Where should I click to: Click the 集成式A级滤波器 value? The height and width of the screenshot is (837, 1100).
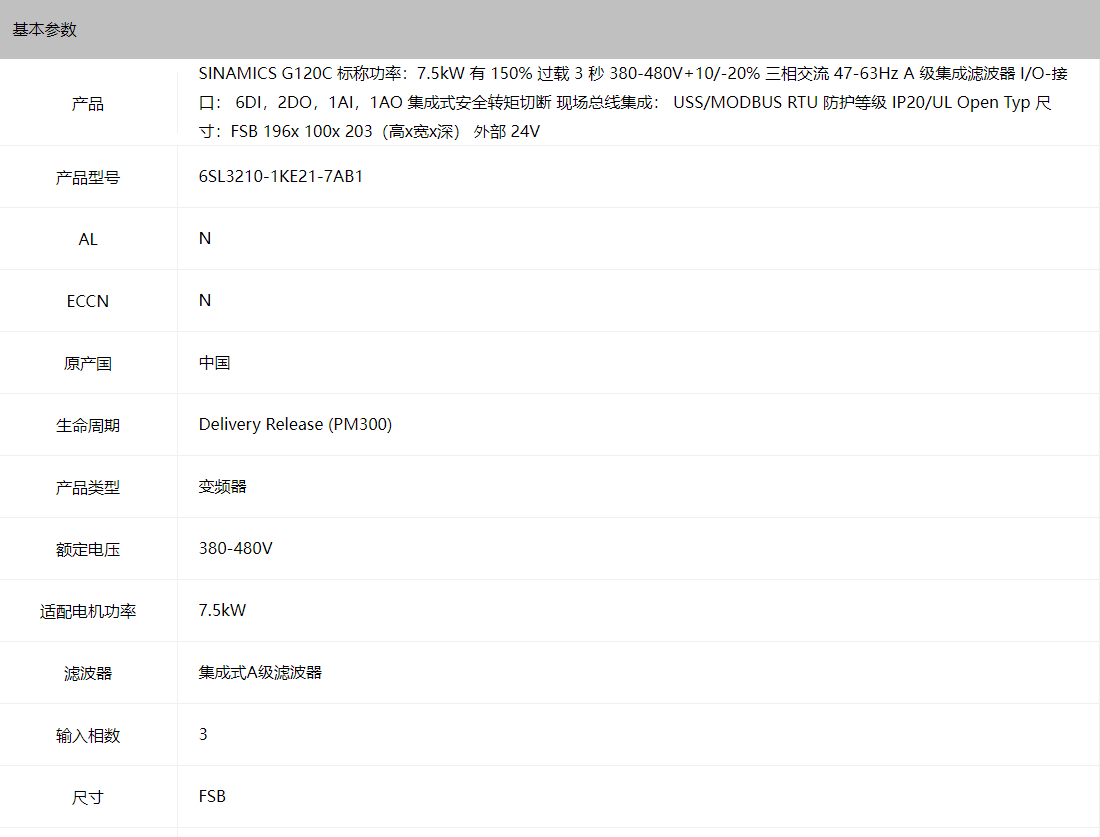[x=260, y=672]
